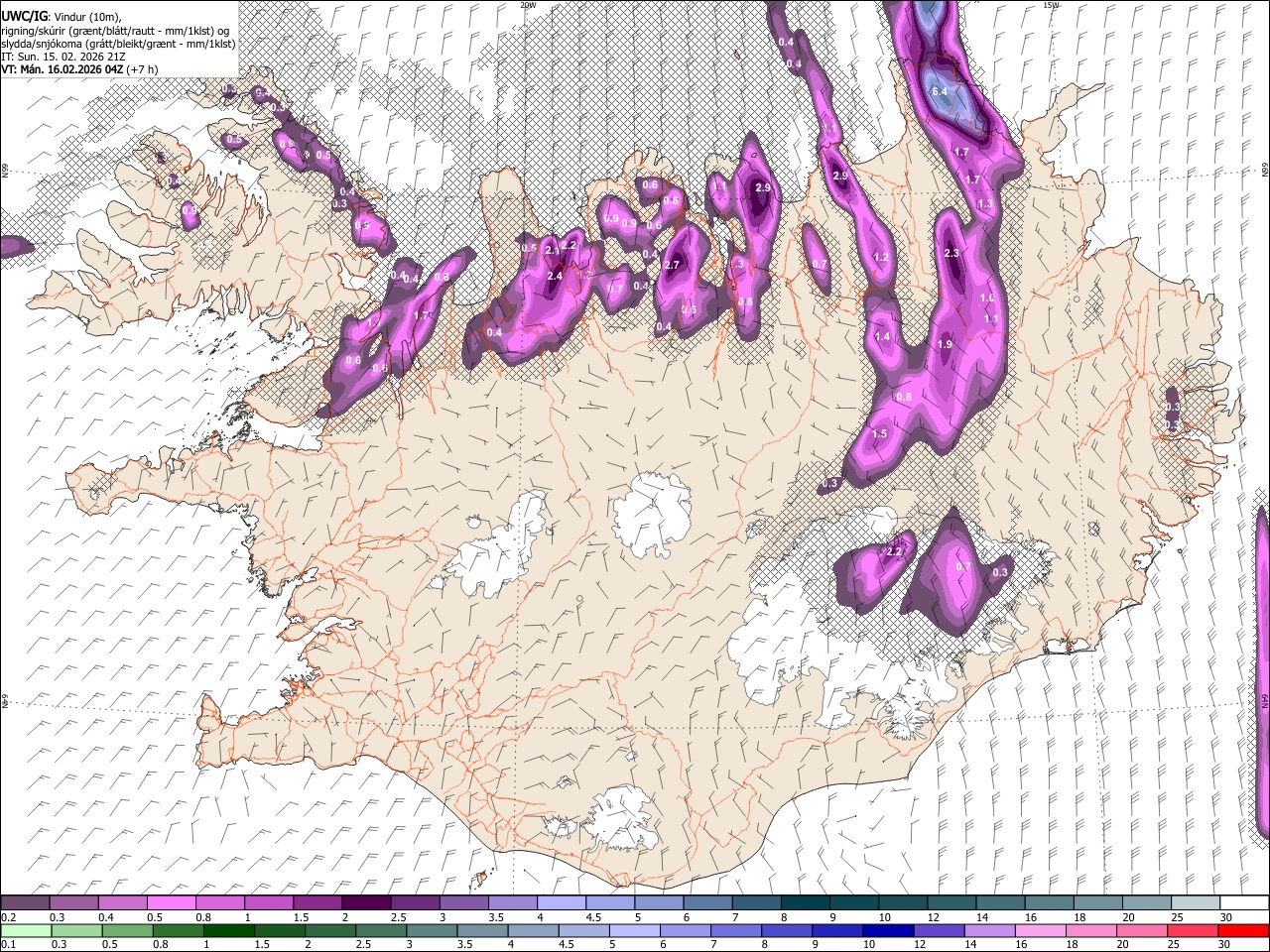1270x952 pixels.
Task: Pick the snow scale swatch between 6 and 7
Action: pos(706,903)
